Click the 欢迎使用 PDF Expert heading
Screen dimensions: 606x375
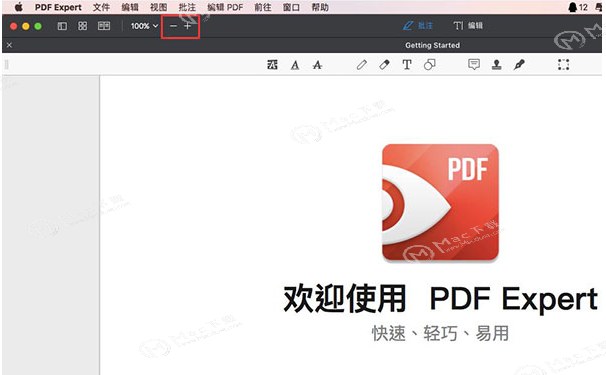[x=441, y=298]
